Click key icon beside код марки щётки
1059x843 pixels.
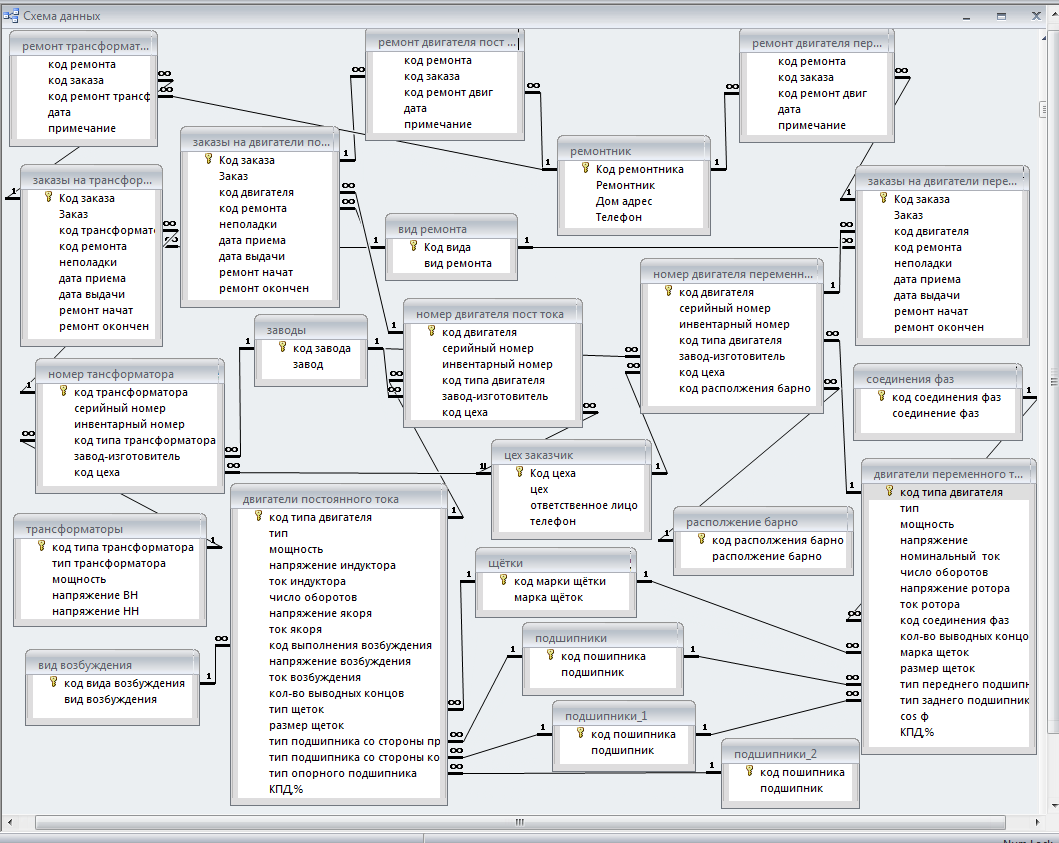(503, 580)
